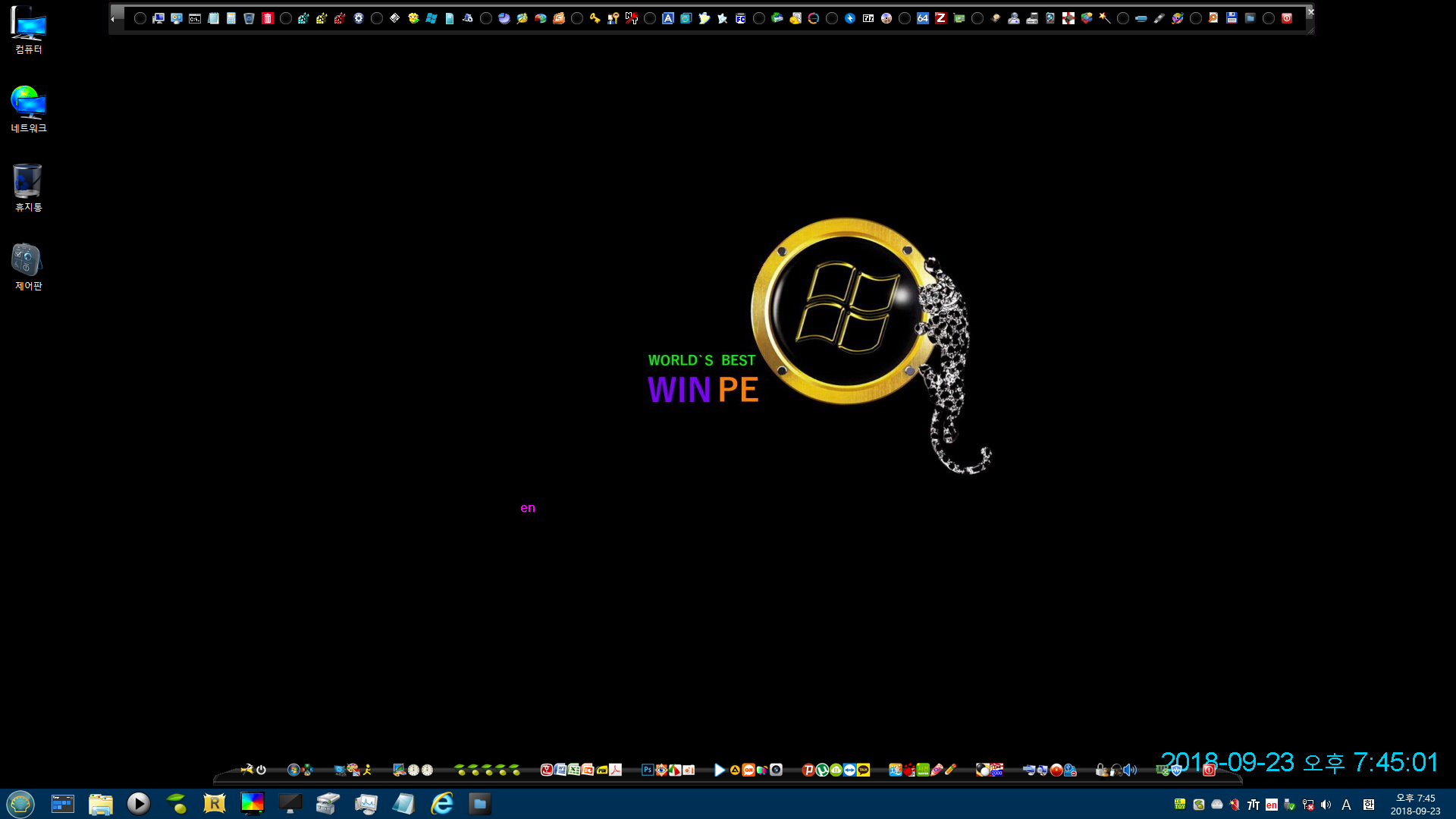Screen dimensions: 1456x819
Task: Click the Windows flag icon in top dock
Action: (x=431, y=18)
